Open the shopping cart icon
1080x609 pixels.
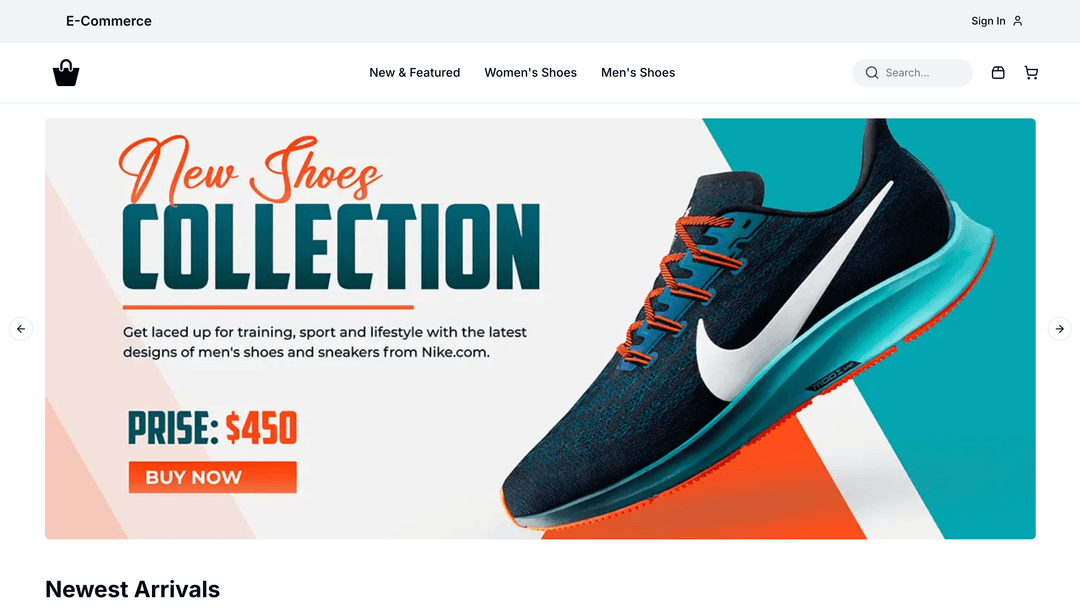(x=1031, y=72)
